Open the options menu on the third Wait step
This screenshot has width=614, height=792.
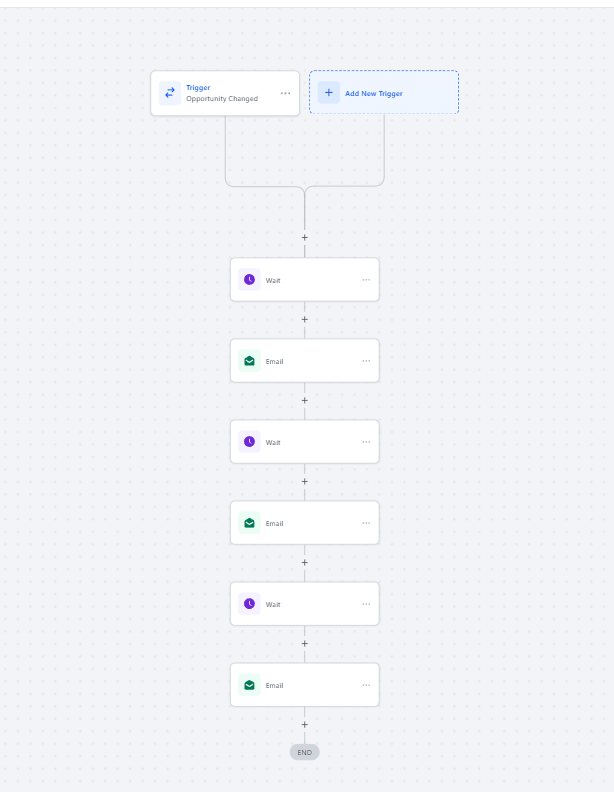[366, 604]
